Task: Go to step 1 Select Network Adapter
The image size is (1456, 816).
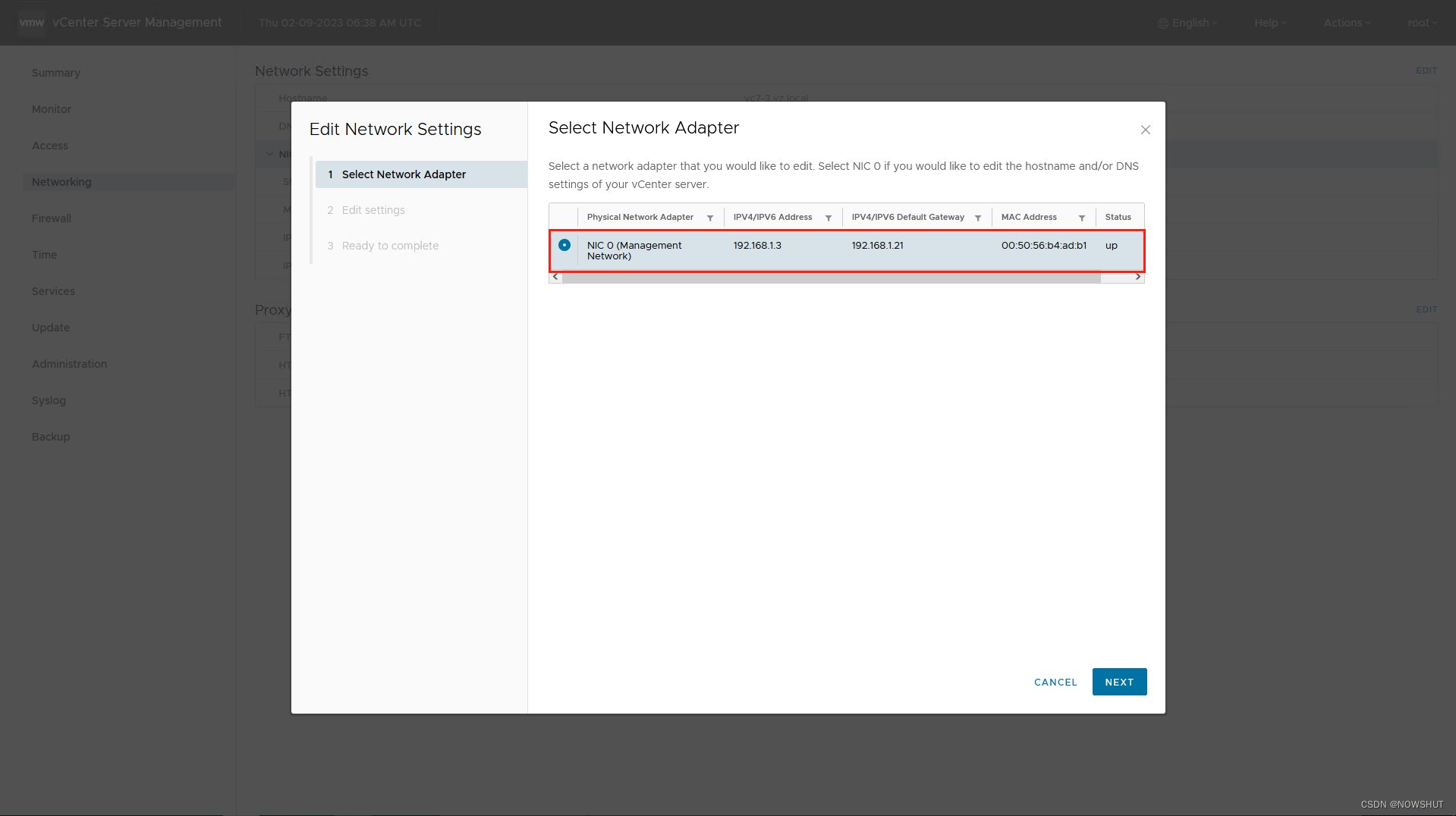Action: (x=421, y=174)
